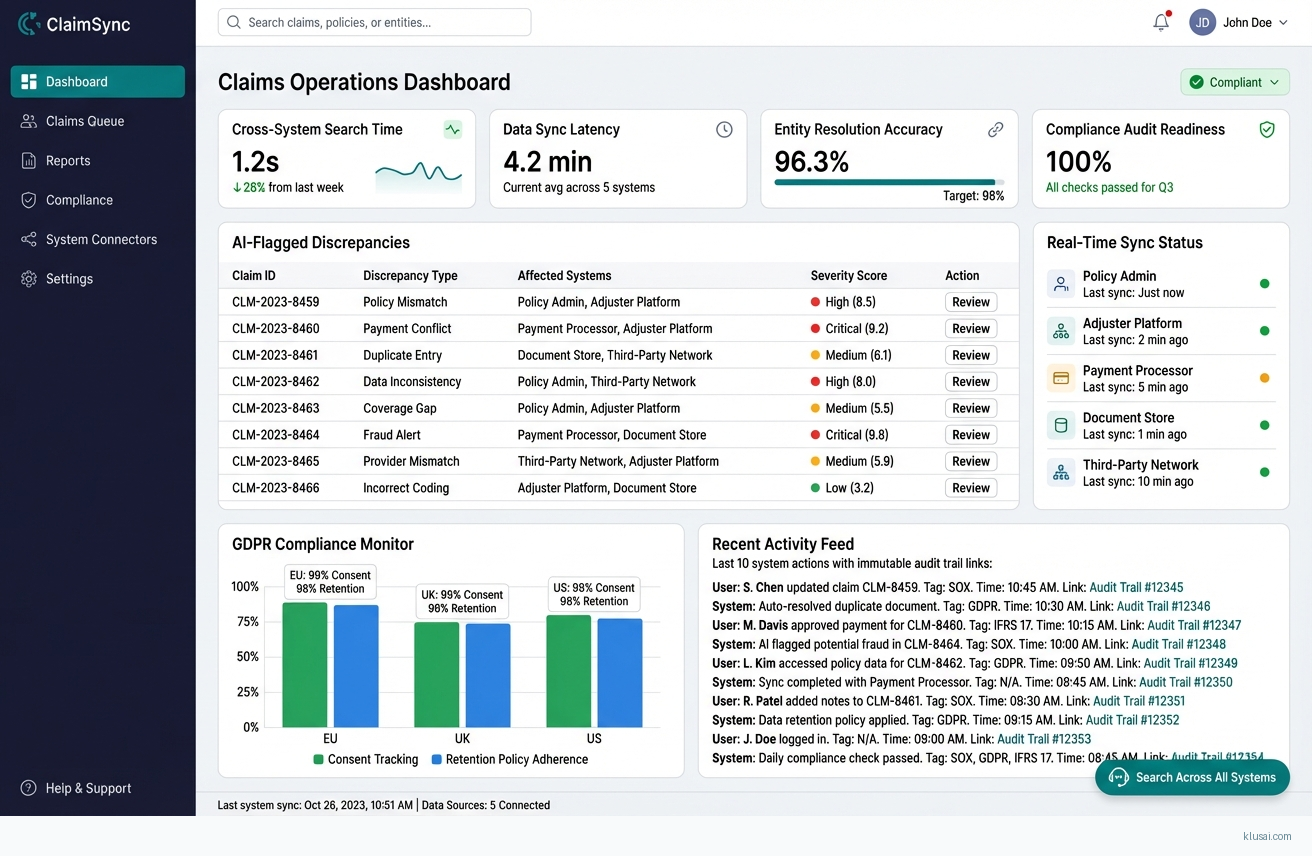Click the shield icon on Compliance Audit Readiness
The height and width of the screenshot is (856, 1312).
pyautogui.click(x=1266, y=129)
